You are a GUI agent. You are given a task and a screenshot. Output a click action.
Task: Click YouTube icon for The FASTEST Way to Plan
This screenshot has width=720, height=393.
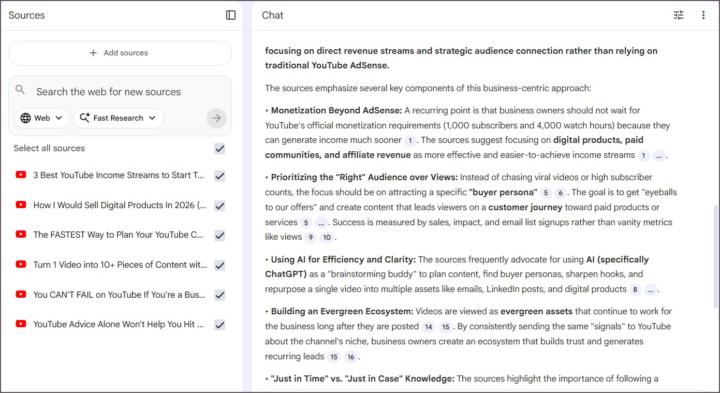tap(21, 235)
